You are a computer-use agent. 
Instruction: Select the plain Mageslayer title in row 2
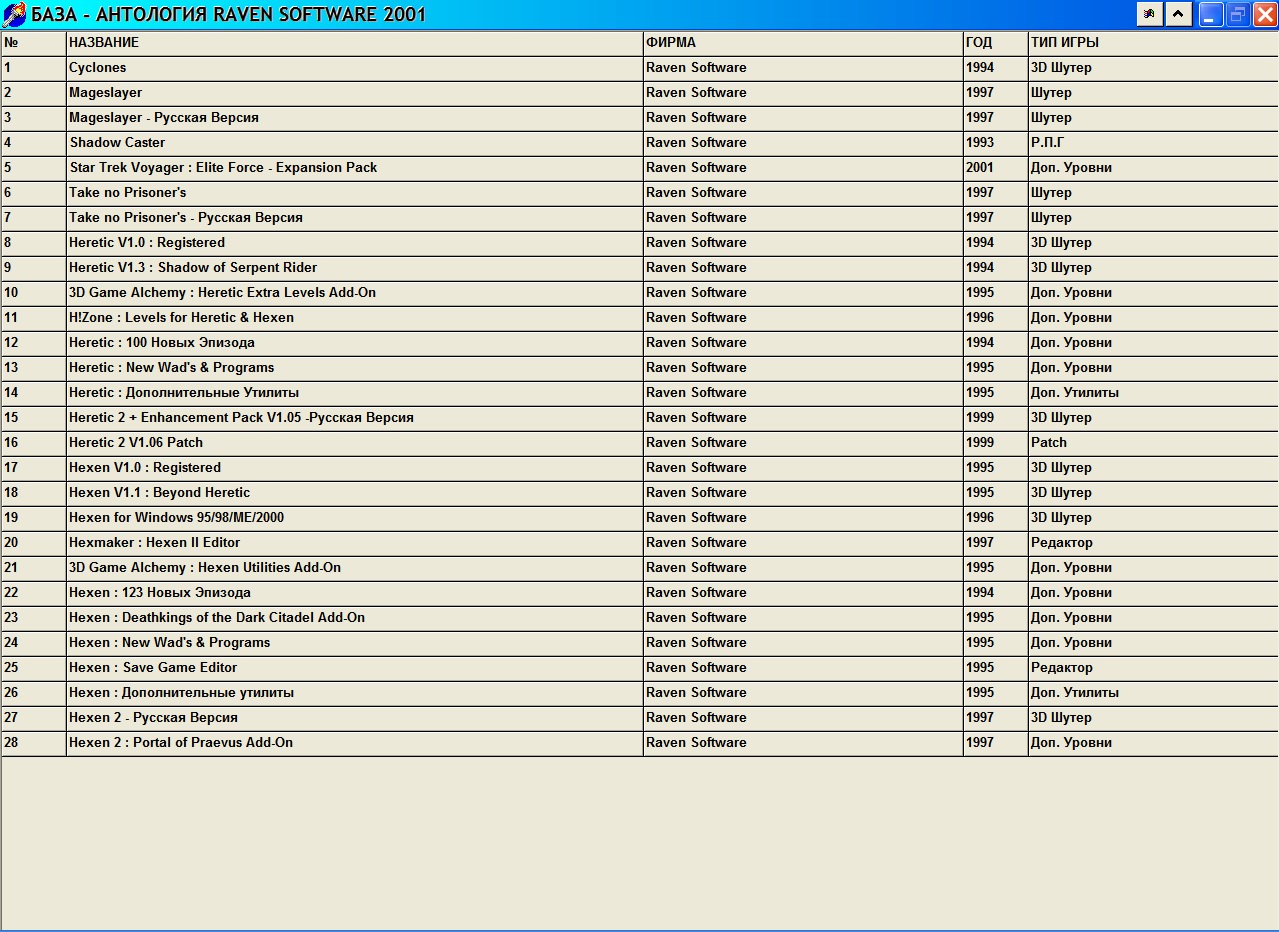click(x=106, y=93)
